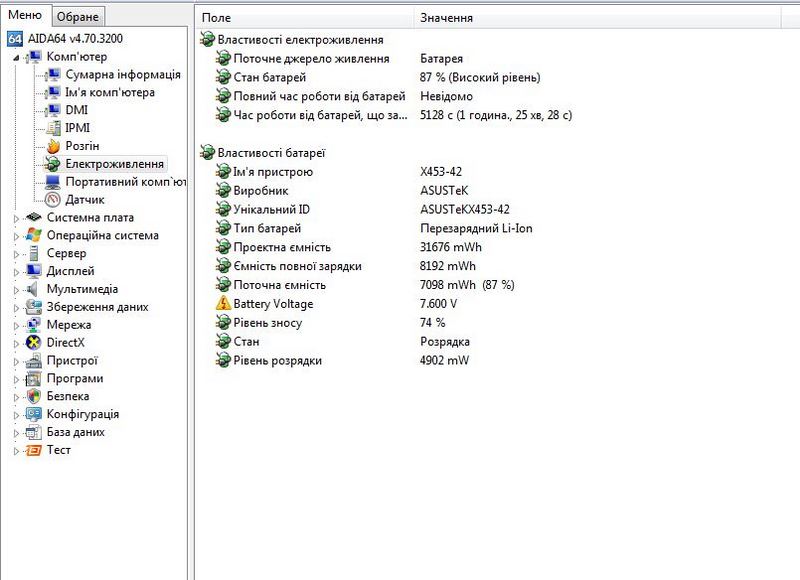Select Сумарна інформація in the tree
Image resolution: width=800 pixels, height=580 pixels.
[x=122, y=75]
